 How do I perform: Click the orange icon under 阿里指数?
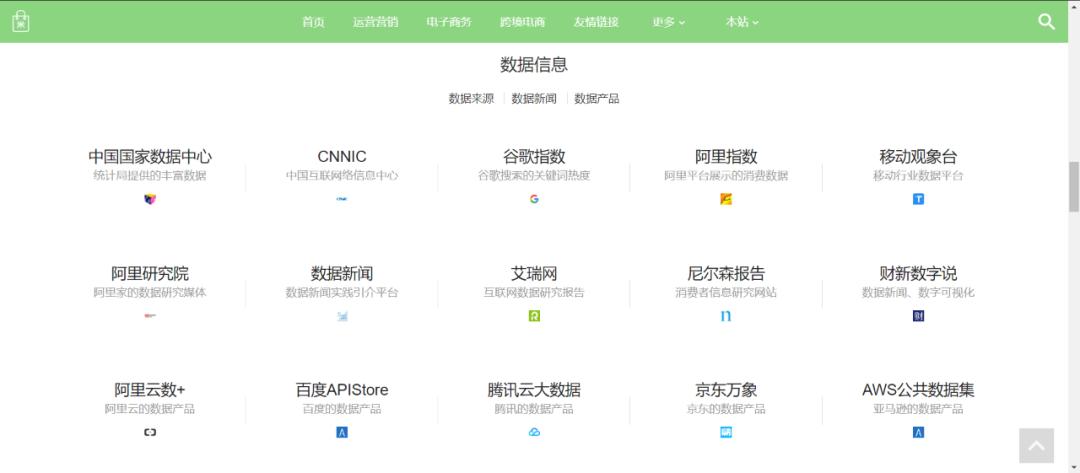(726, 199)
